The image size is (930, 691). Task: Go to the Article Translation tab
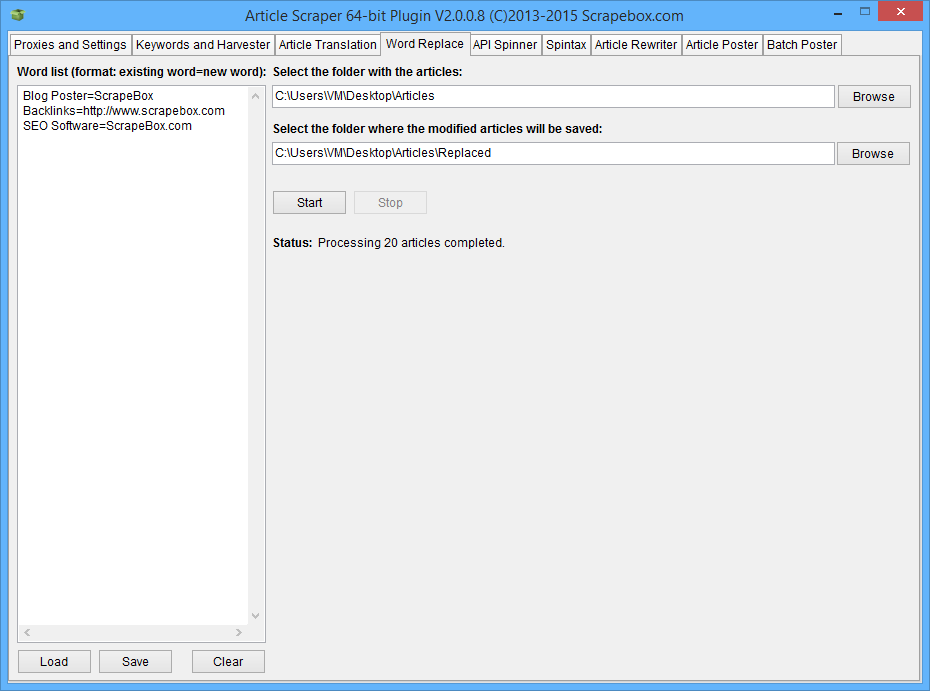pos(327,45)
